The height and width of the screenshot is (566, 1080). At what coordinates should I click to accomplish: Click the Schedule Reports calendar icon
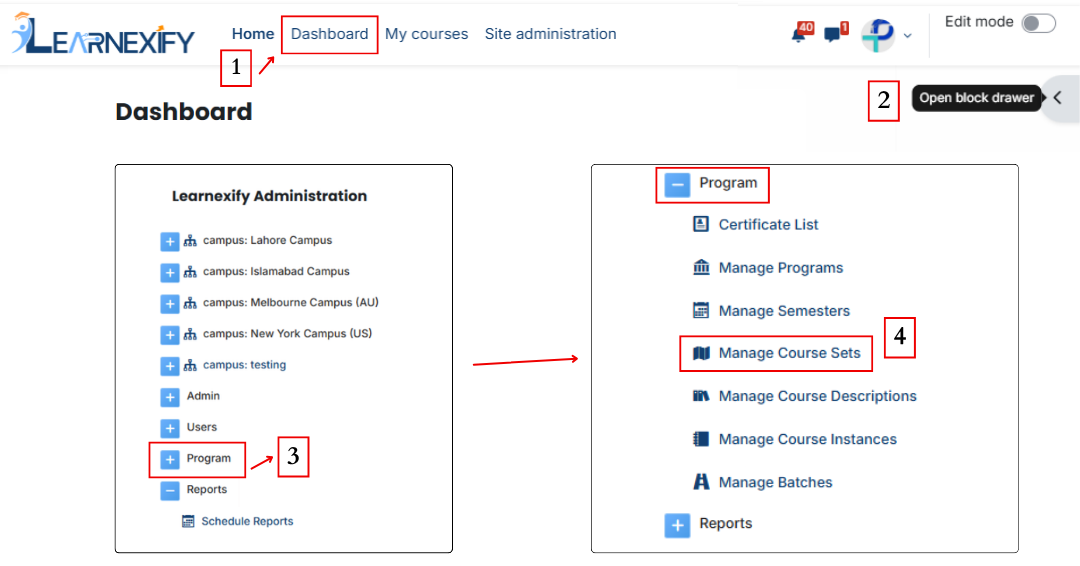click(x=188, y=521)
